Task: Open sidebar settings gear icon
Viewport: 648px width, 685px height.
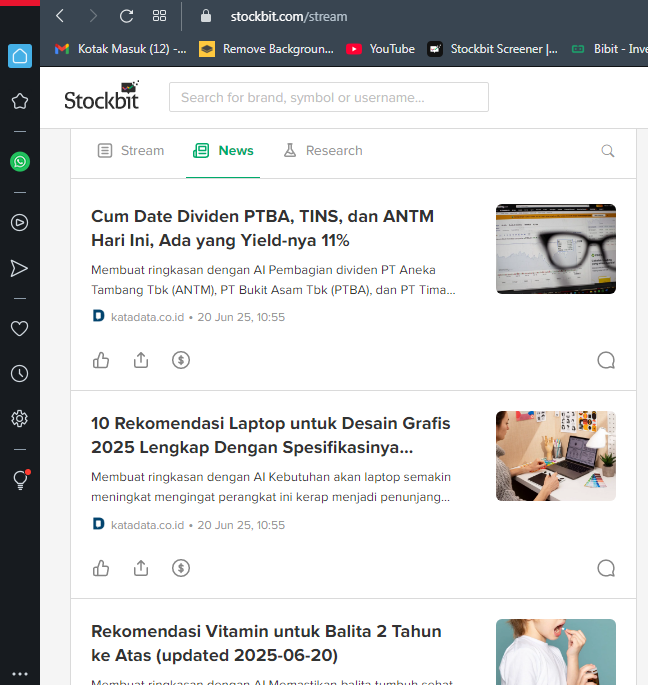Action: (20, 419)
